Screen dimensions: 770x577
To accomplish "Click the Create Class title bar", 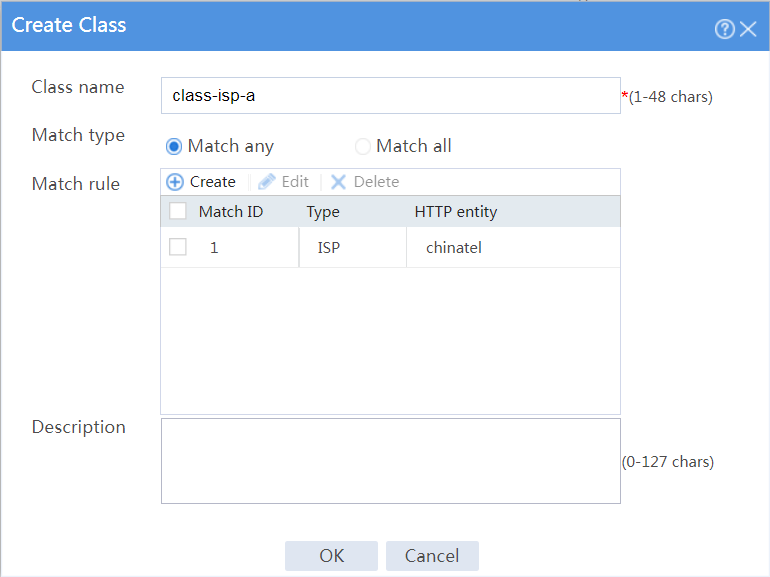I will 385,26.
